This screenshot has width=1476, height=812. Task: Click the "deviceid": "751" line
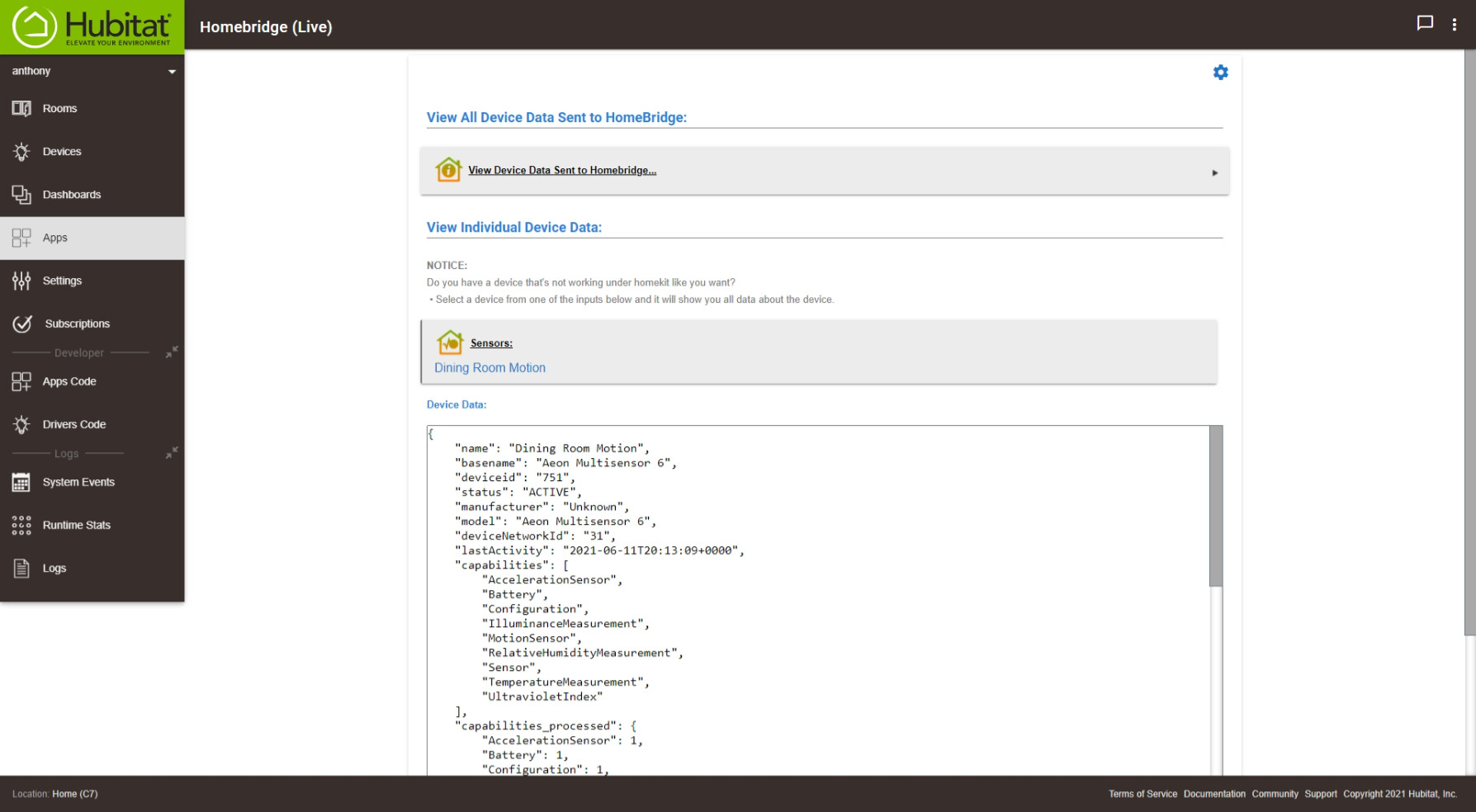pos(514,477)
